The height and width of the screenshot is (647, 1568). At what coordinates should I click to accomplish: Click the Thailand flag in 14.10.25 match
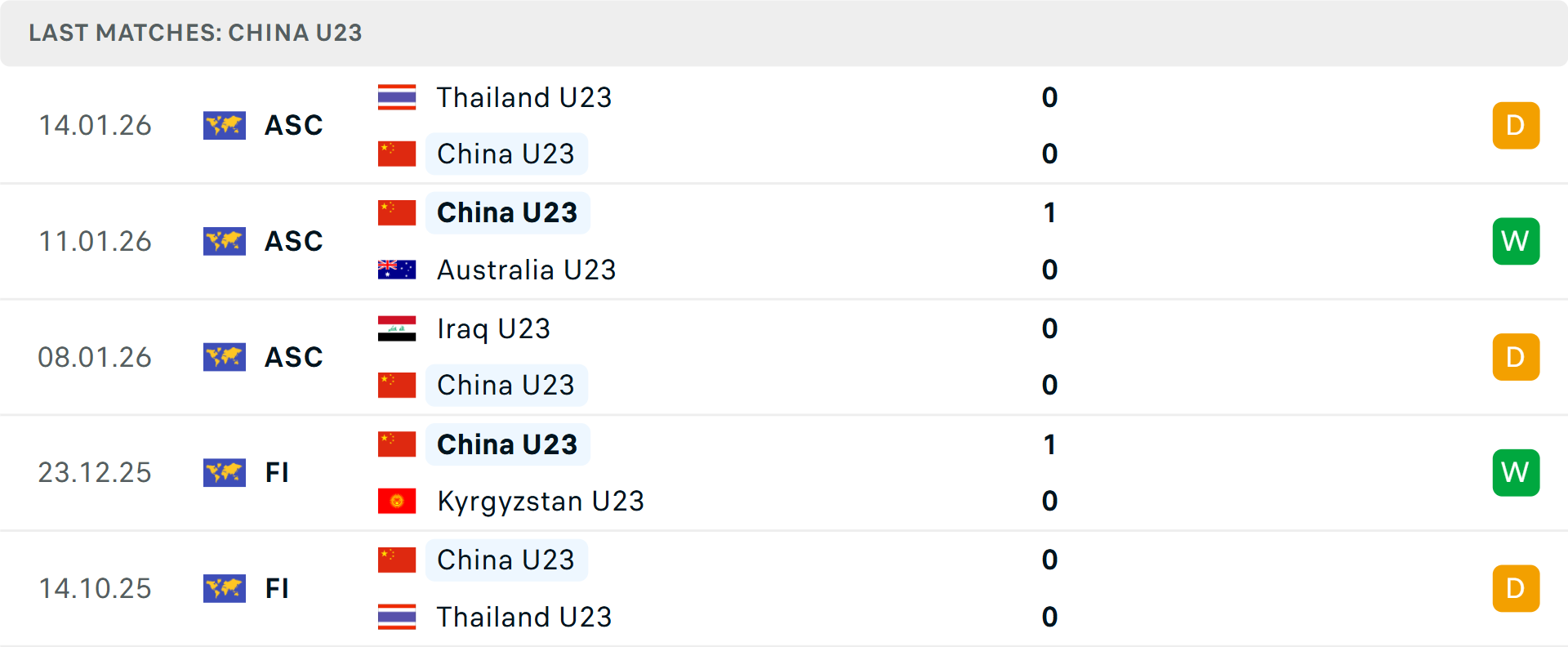[397, 617]
